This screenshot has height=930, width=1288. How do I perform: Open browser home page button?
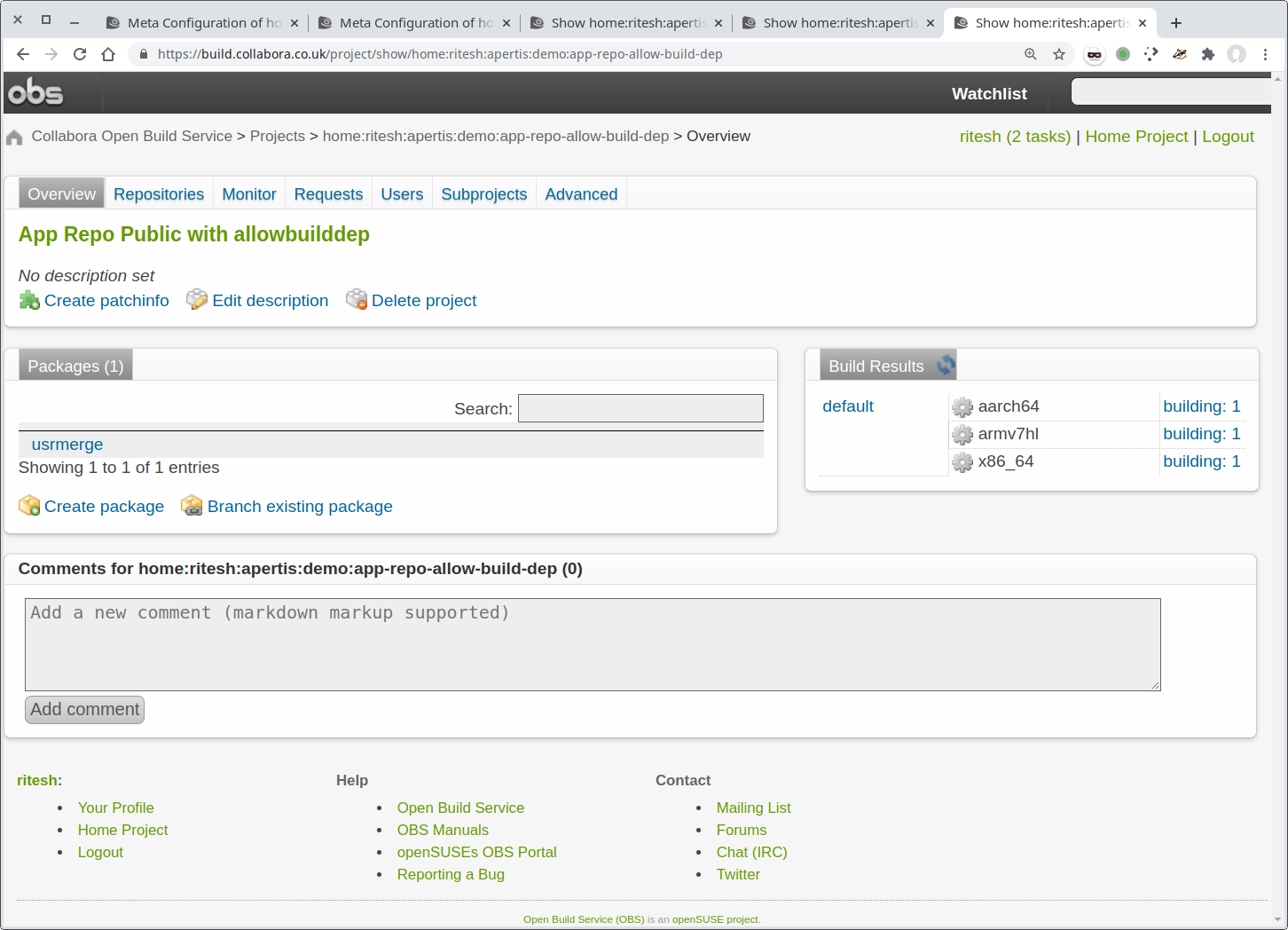tap(108, 54)
